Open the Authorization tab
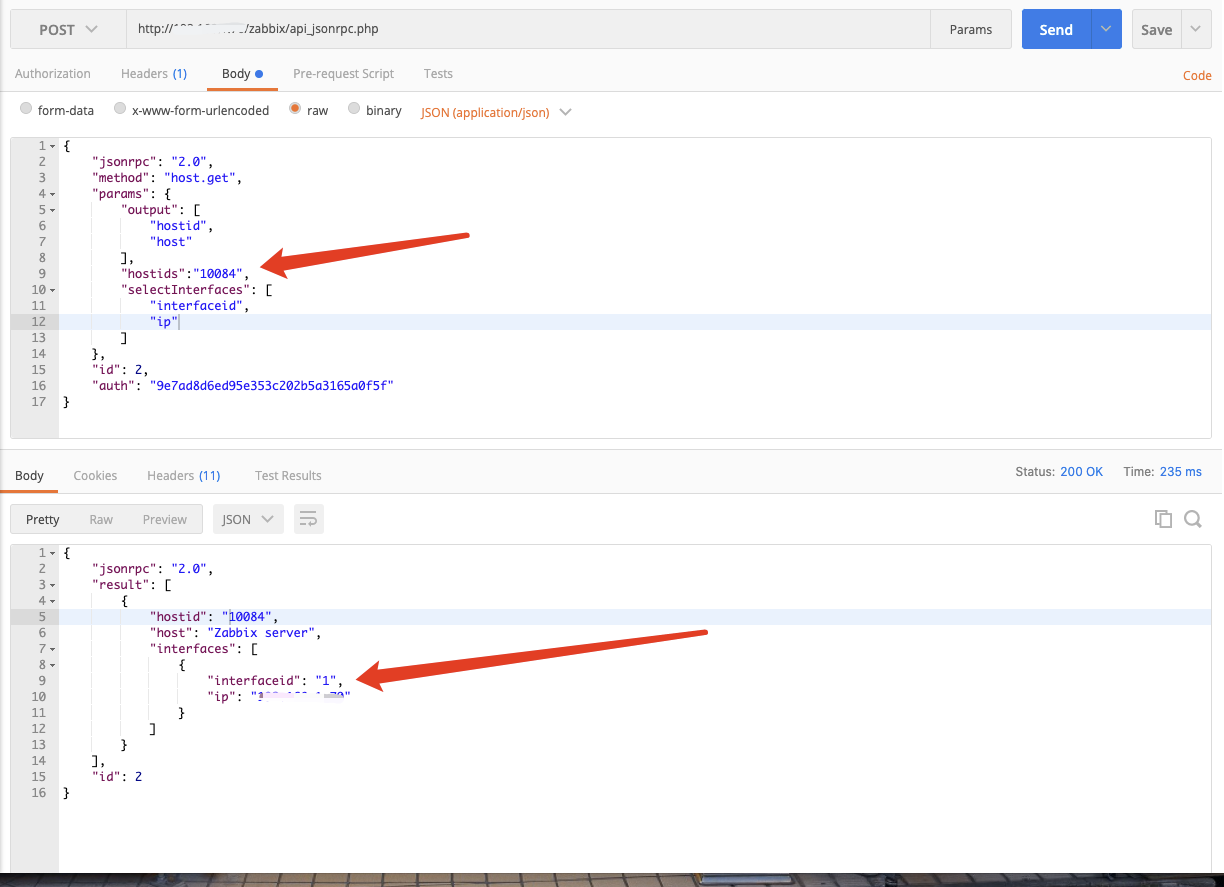Viewport: 1224px width, 887px height. pyautogui.click(x=53, y=74)
